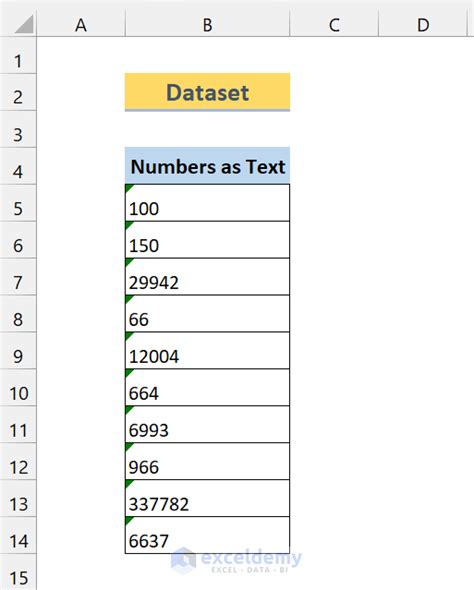Screen dimensions: 474x590
Task: Select the cell containing 12004
Action: click(207, 350)
